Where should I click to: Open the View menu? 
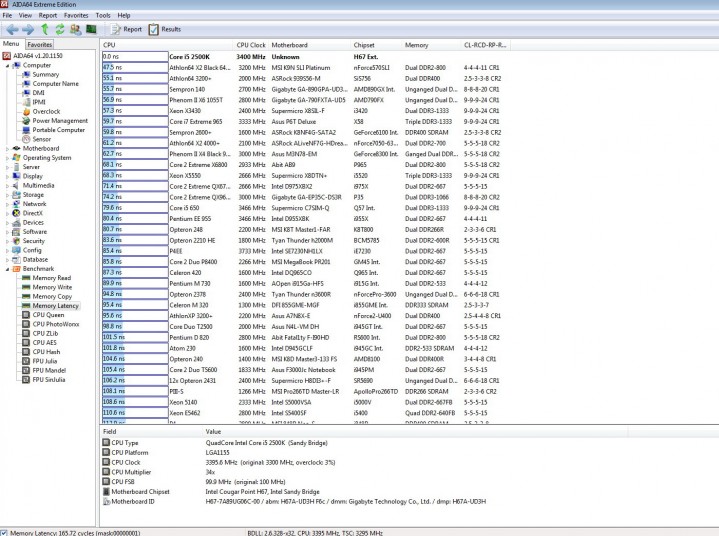(25, 15)
